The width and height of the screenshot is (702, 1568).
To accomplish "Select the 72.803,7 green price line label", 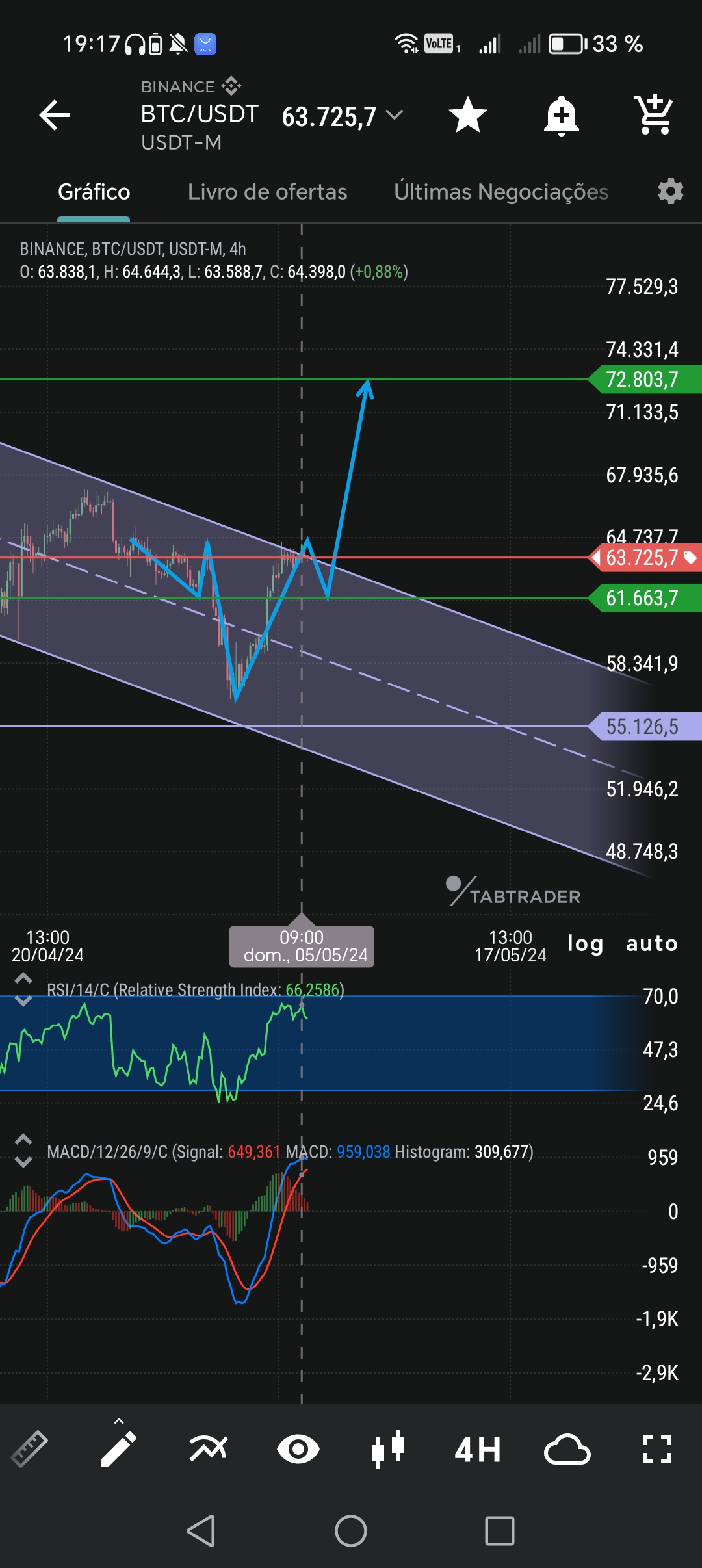I will click(645, 379).
